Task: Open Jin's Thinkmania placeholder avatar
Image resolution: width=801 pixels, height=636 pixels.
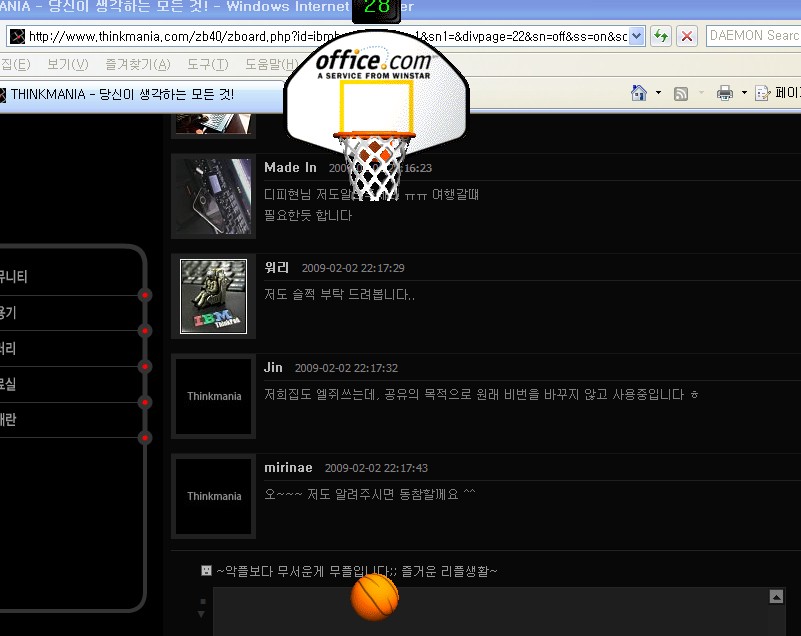Action: coord(214,396)
